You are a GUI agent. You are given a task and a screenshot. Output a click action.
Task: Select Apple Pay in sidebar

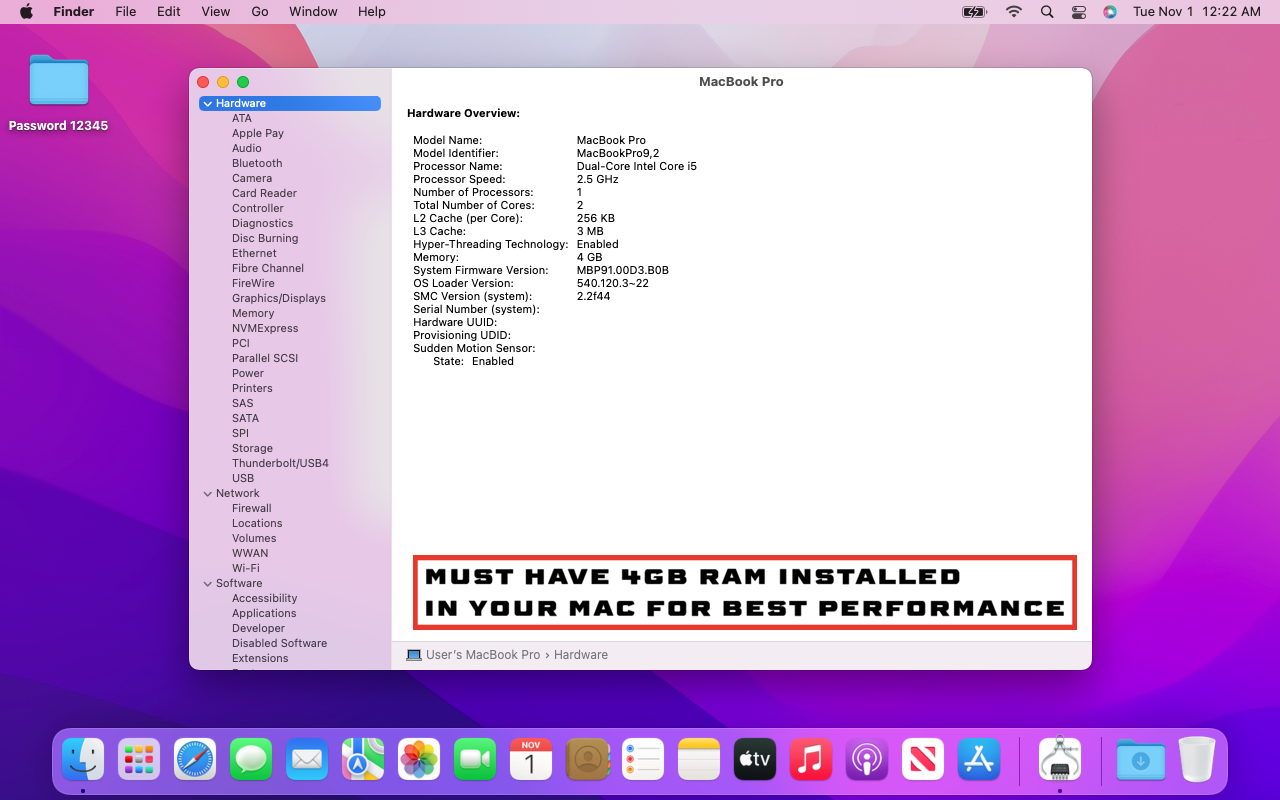point(258,133)
